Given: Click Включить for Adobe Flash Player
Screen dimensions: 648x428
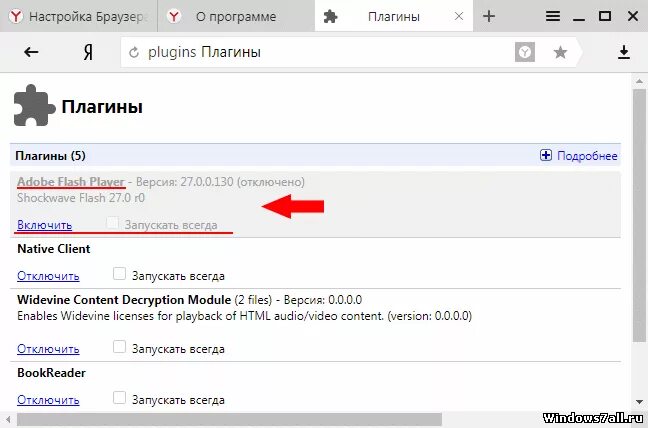Looking at the screenshot, I should [45, 225].
